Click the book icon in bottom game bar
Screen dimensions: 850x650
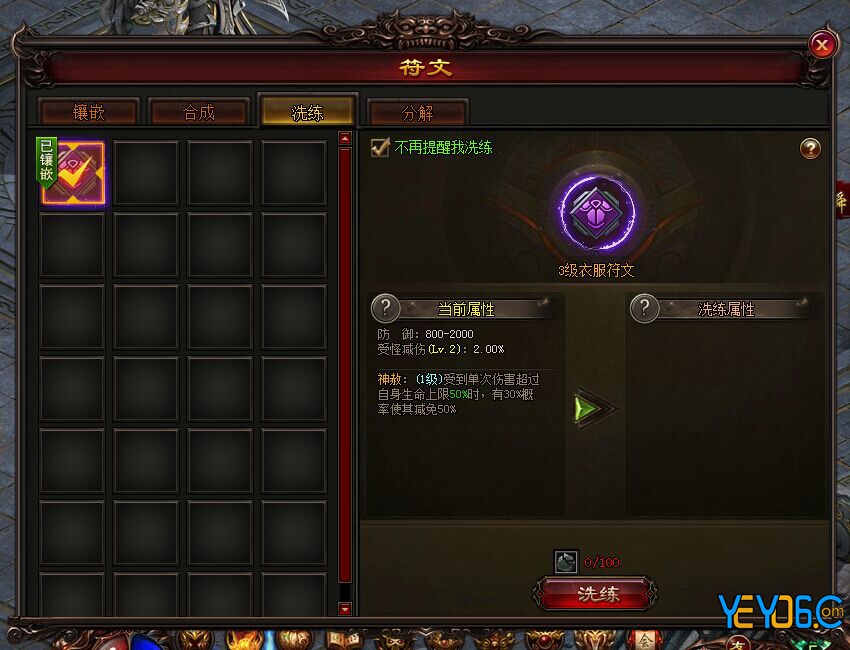(341, 640)
